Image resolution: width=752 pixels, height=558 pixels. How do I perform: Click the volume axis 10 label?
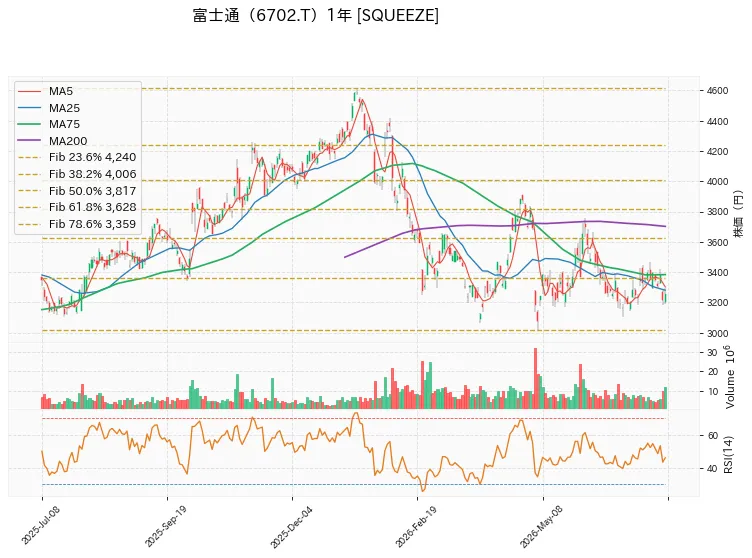(x=712, y=392)
